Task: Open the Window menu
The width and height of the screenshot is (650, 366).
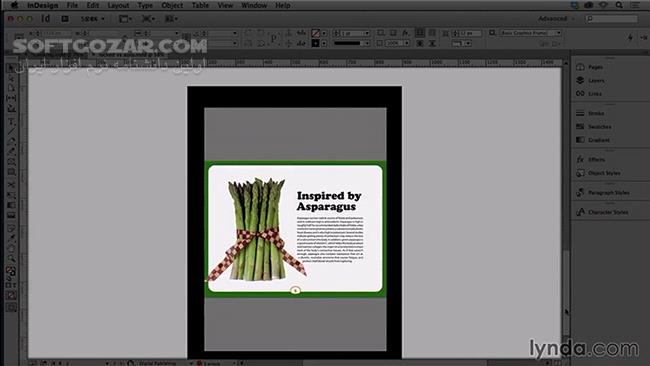Action: tap(254, 5)
